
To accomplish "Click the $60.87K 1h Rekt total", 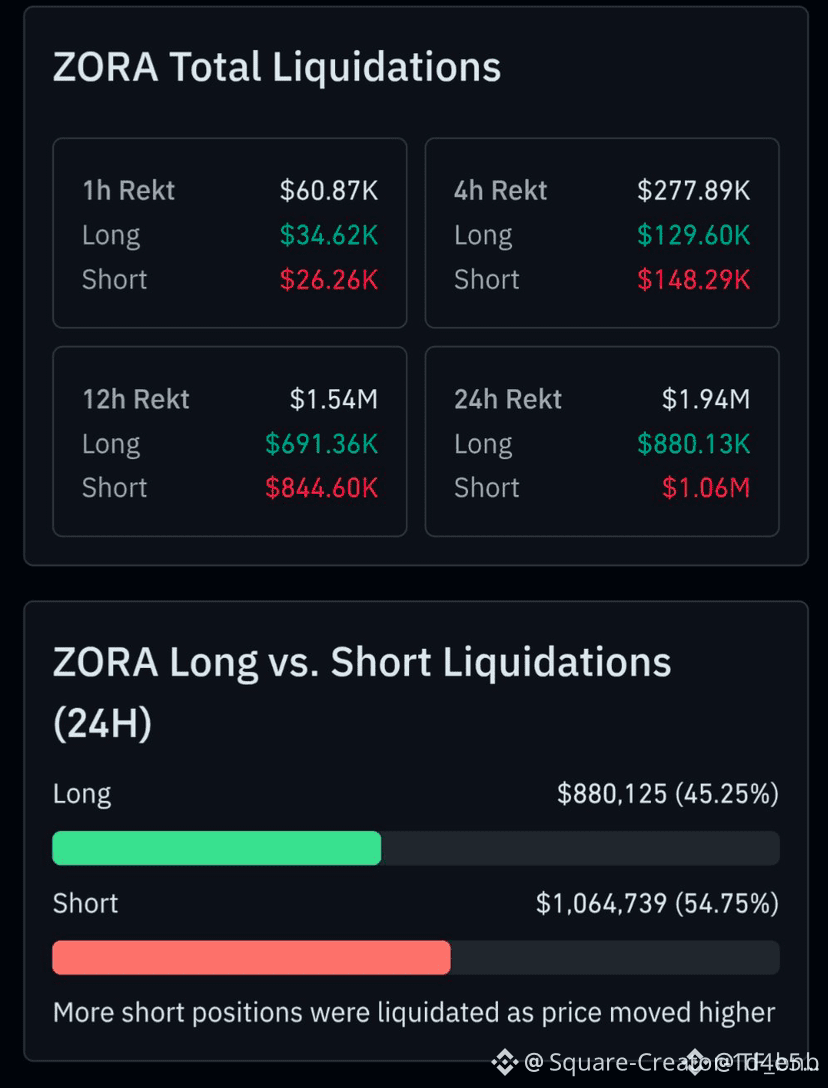I will pos(329,190).
